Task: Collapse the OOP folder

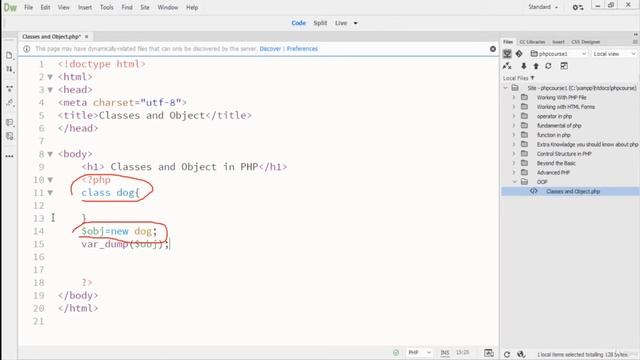Action: click(x=514, y=182)
